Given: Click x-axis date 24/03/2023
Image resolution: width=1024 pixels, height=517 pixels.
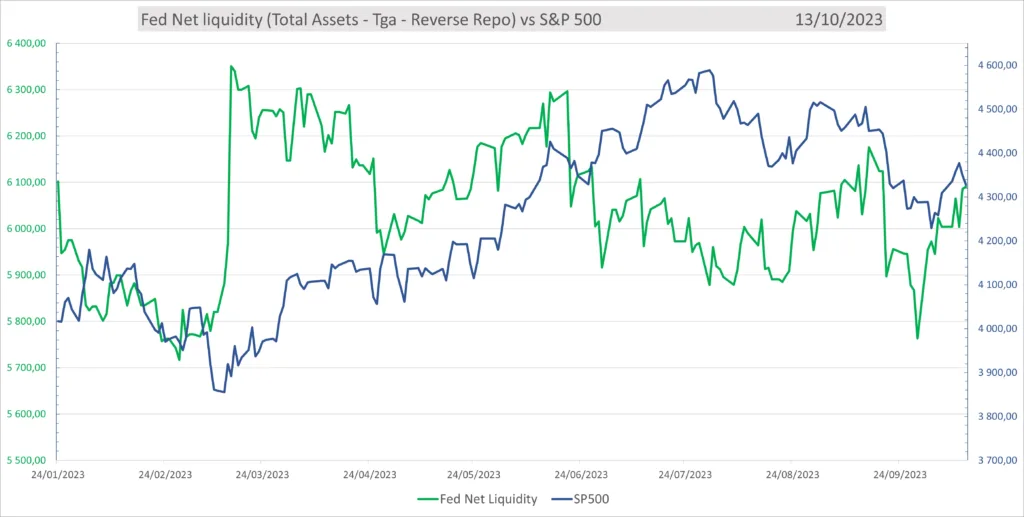Looking at the screenshot, I should point(264,475).
